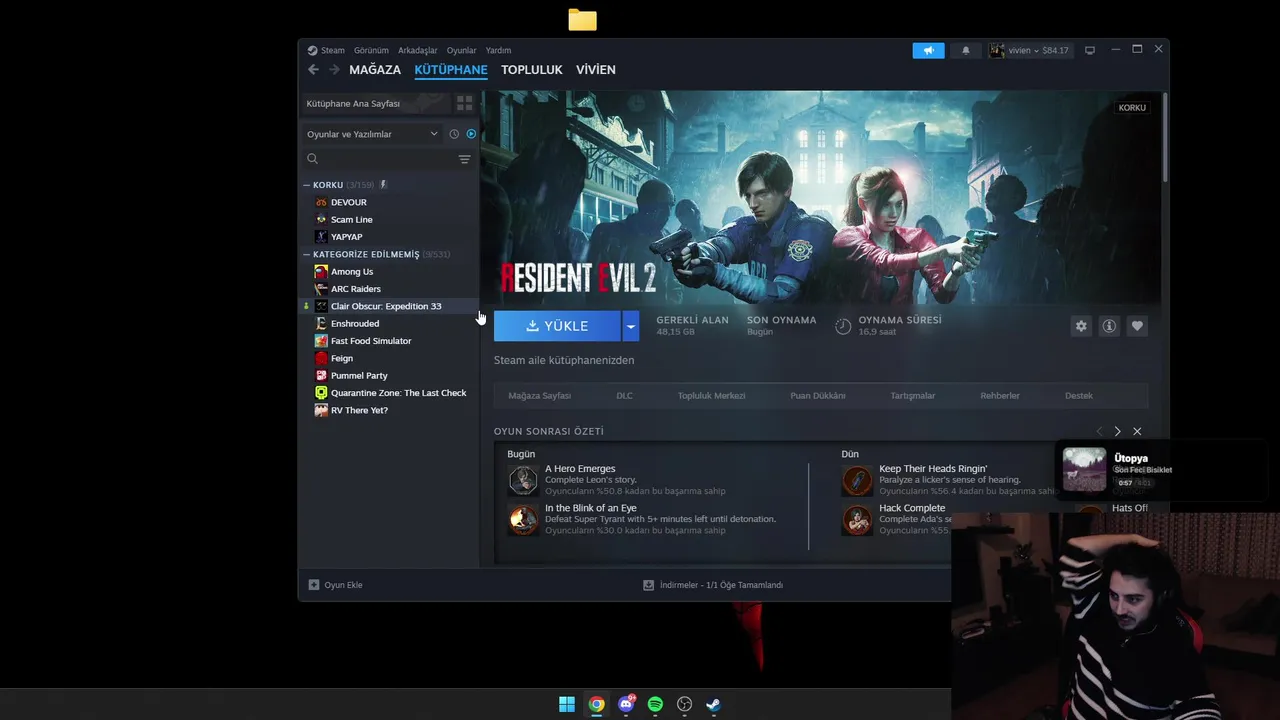Open Topluluk Merkezi link
This screenshot has height=720, width=1280.
pos(712,396)
